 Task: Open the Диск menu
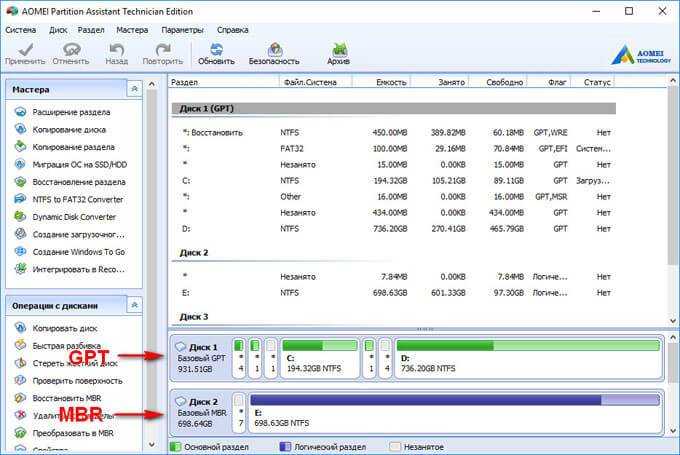tap(58, 30)
